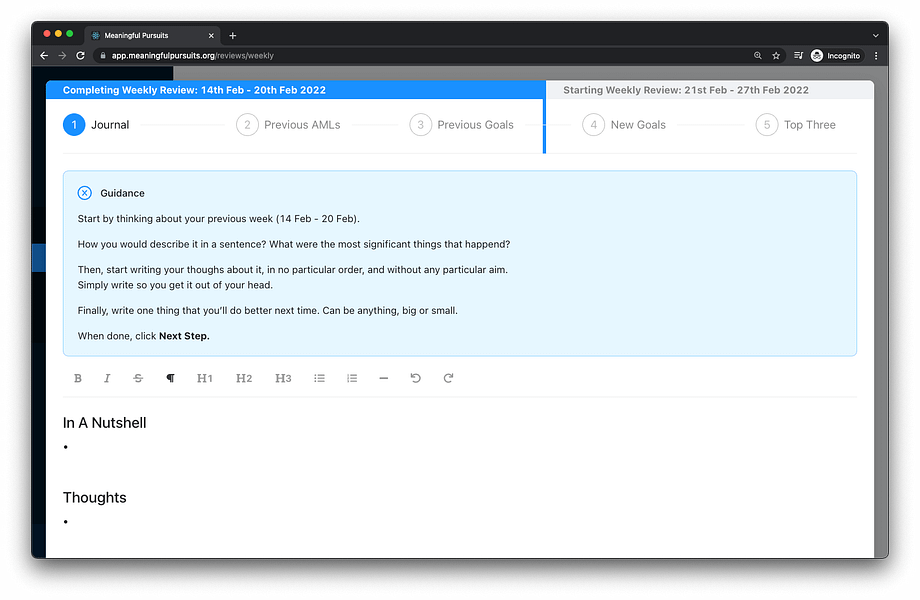Apply H3 heading style
The image size is (920, 600).
coord(283,378)
